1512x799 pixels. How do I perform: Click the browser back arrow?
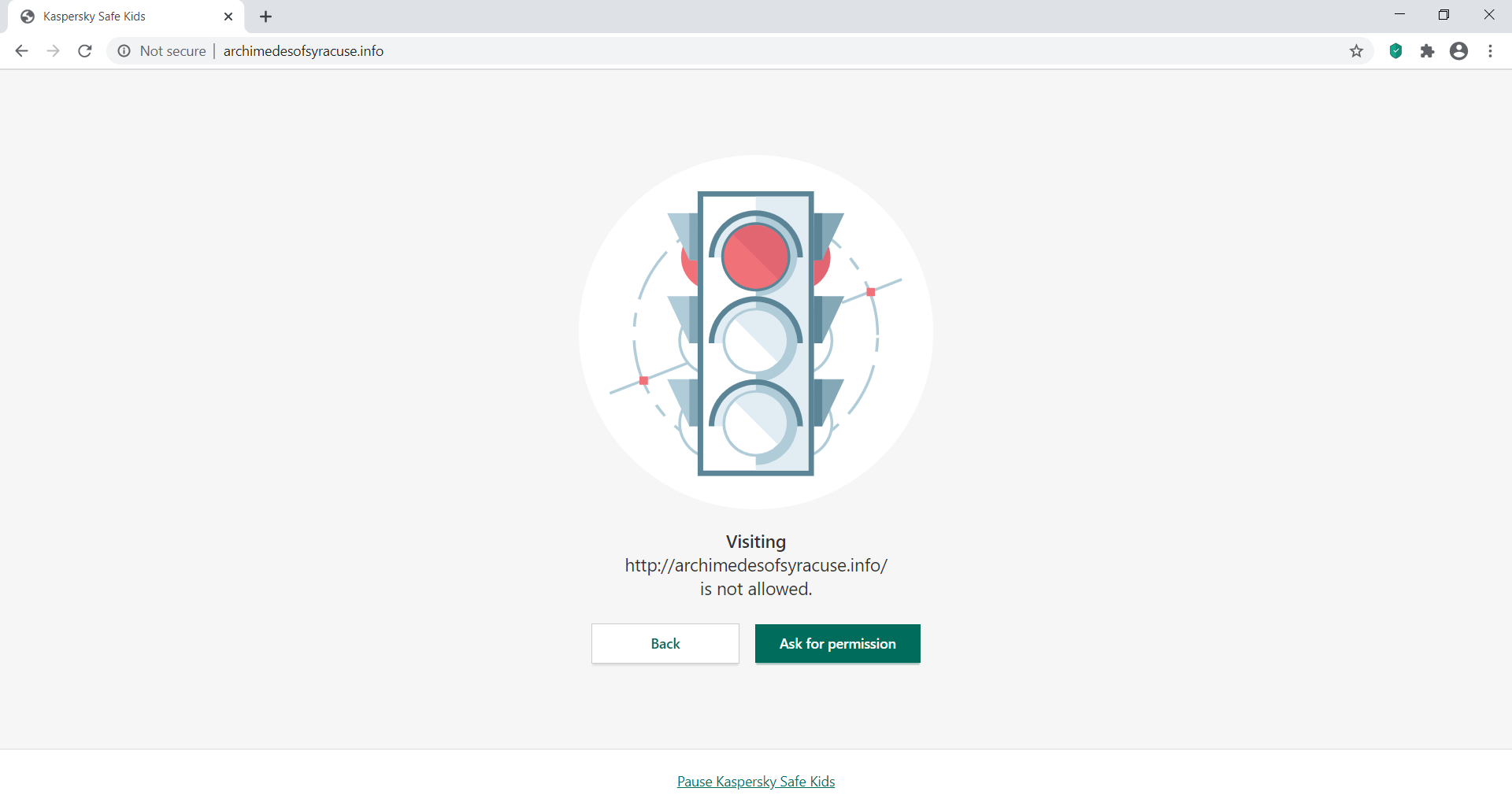[21, 51]
